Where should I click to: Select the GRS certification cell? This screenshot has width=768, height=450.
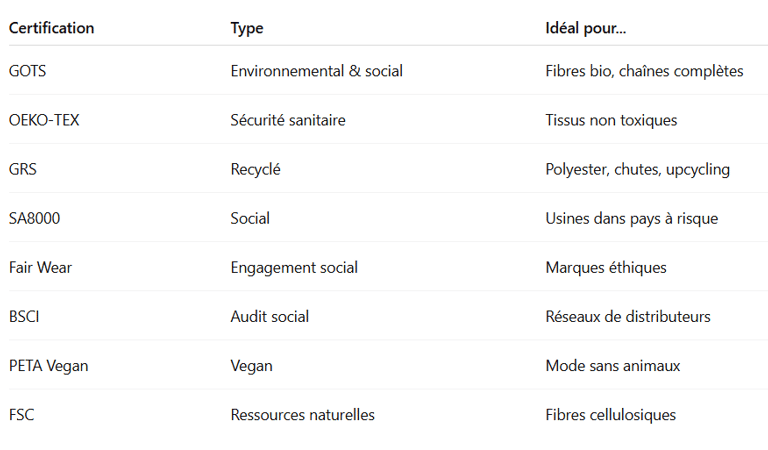[x=24, y=169]
